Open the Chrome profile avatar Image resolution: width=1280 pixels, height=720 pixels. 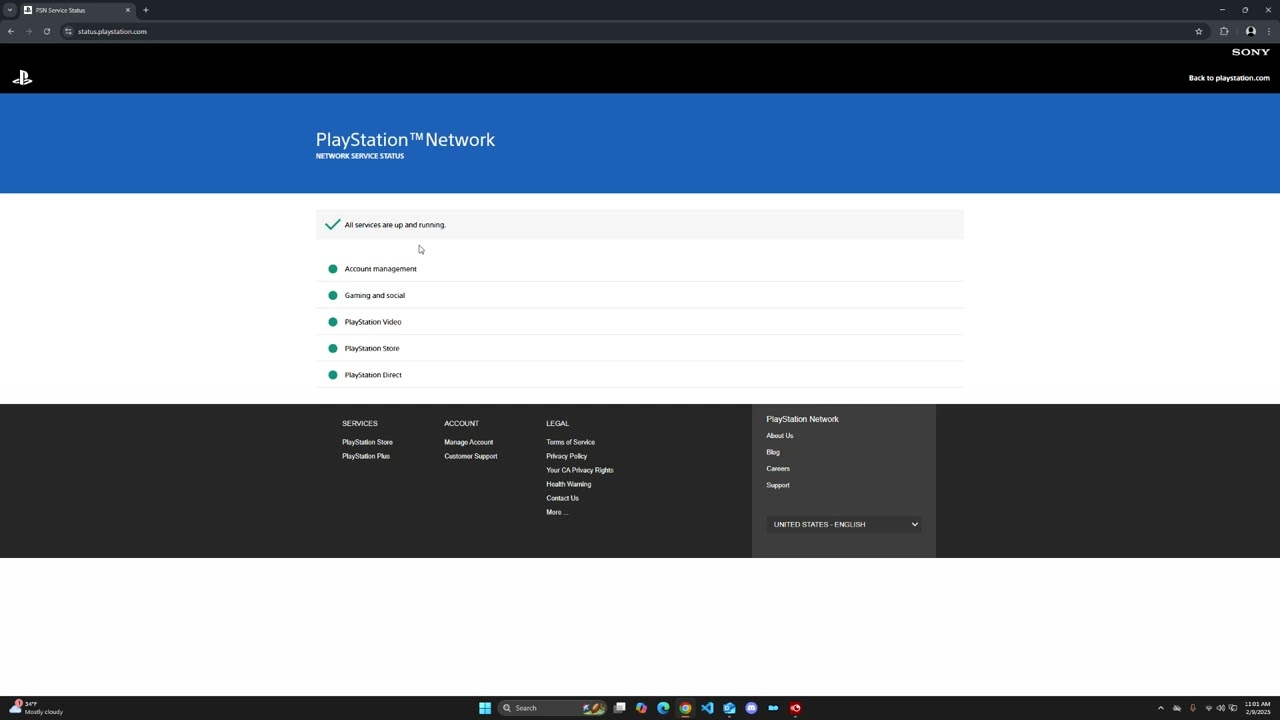tap(1250, 31)
